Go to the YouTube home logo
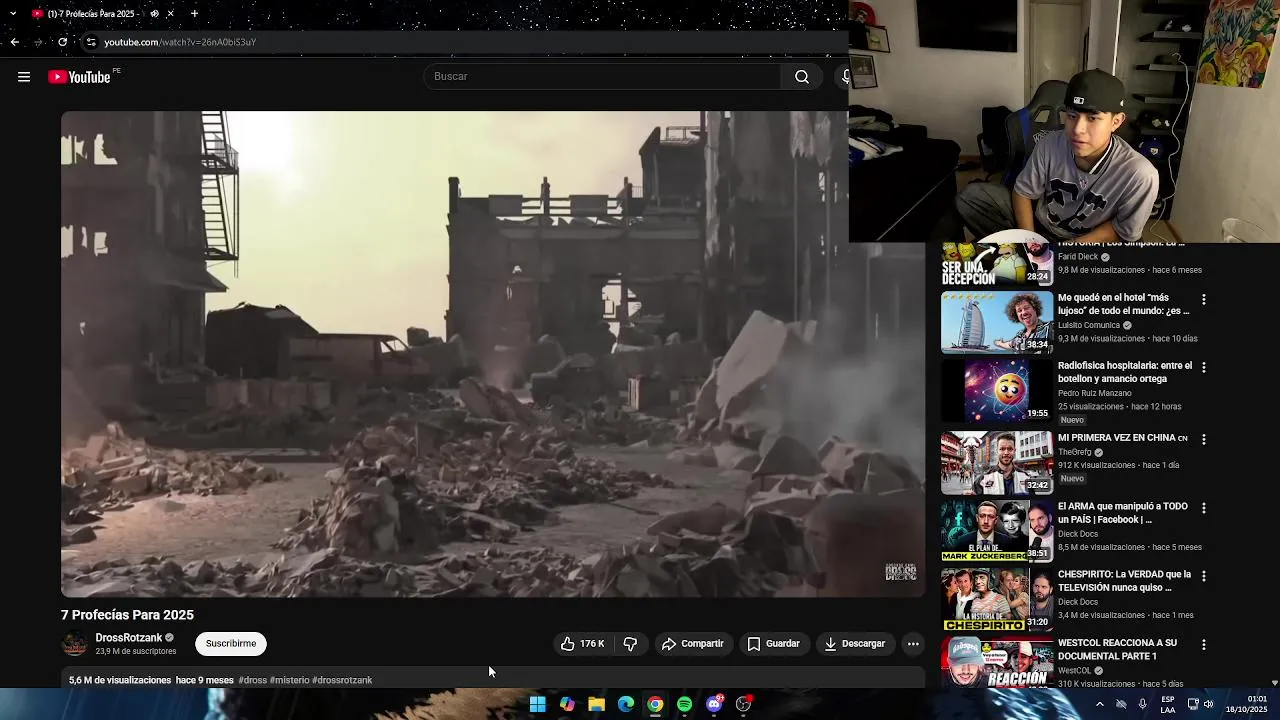The height and width of the screenshot is (720, 1280). click(80, 77)
